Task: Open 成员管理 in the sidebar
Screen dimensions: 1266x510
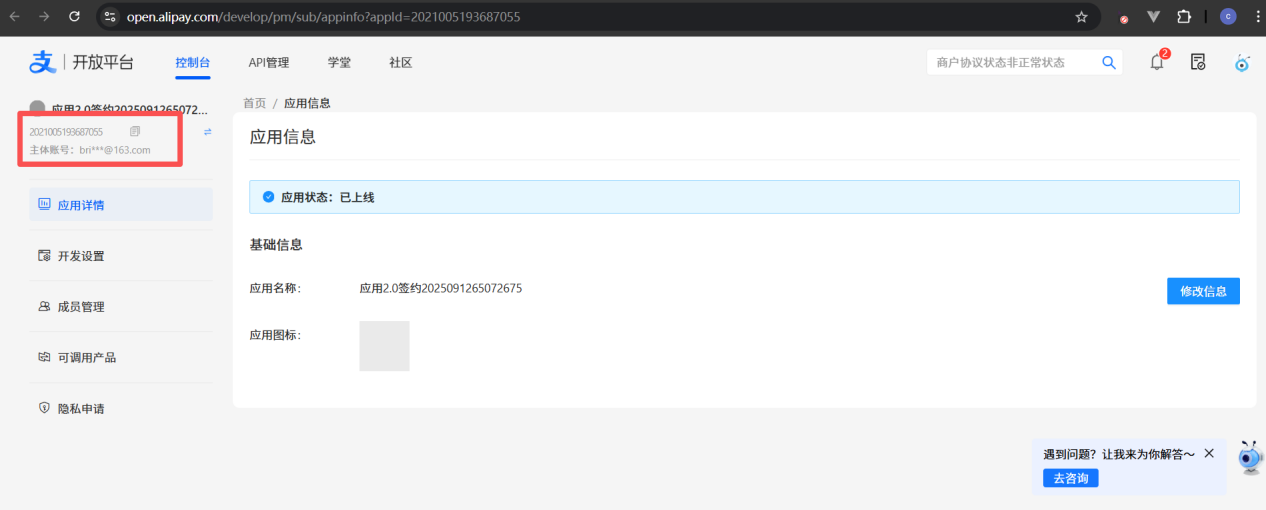Action: tap(81, 307)
